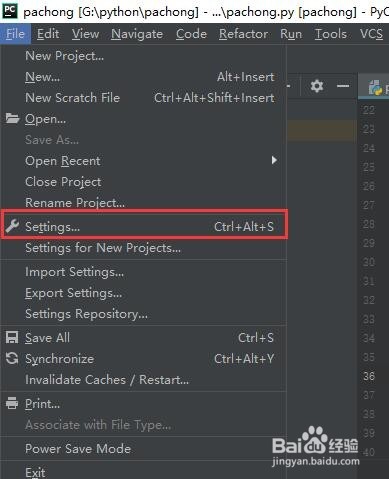Screen dimensions: 389x479
Task: Click the hide panel minus icon
Action: tap(343, 86)
